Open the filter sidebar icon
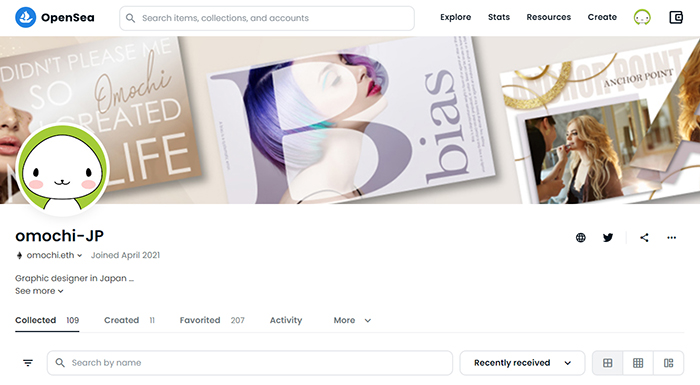Image resolution: width=700 pixels, height=385 pixels. pos(28,363)
